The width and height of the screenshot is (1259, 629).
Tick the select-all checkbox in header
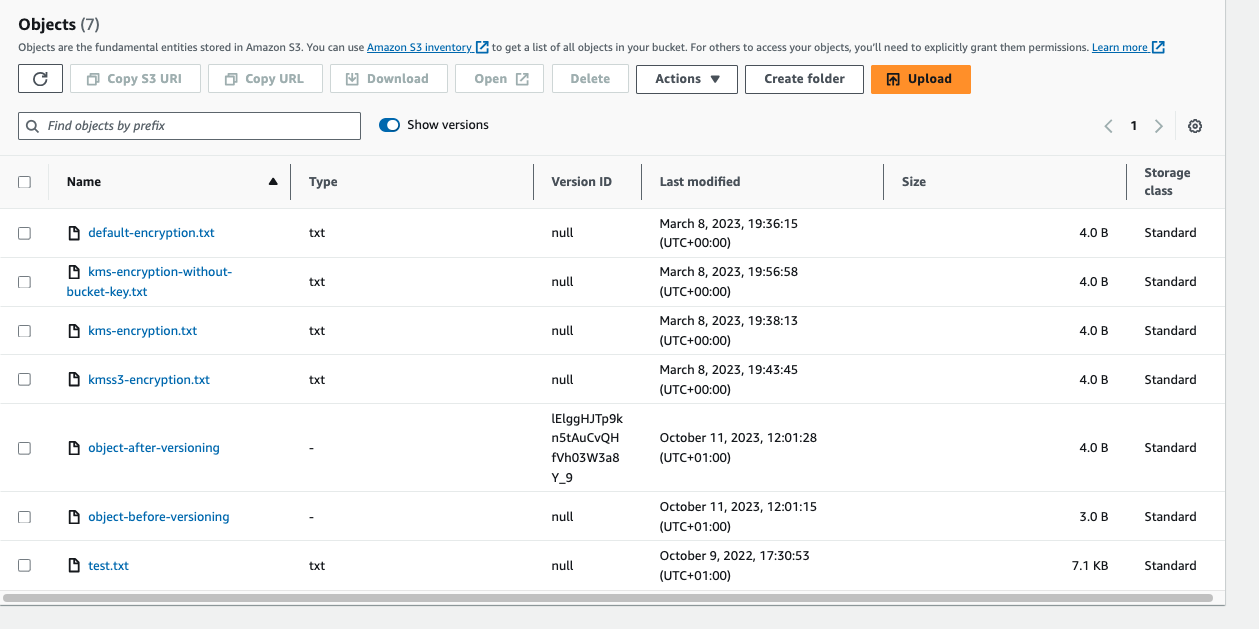point(25,182)
